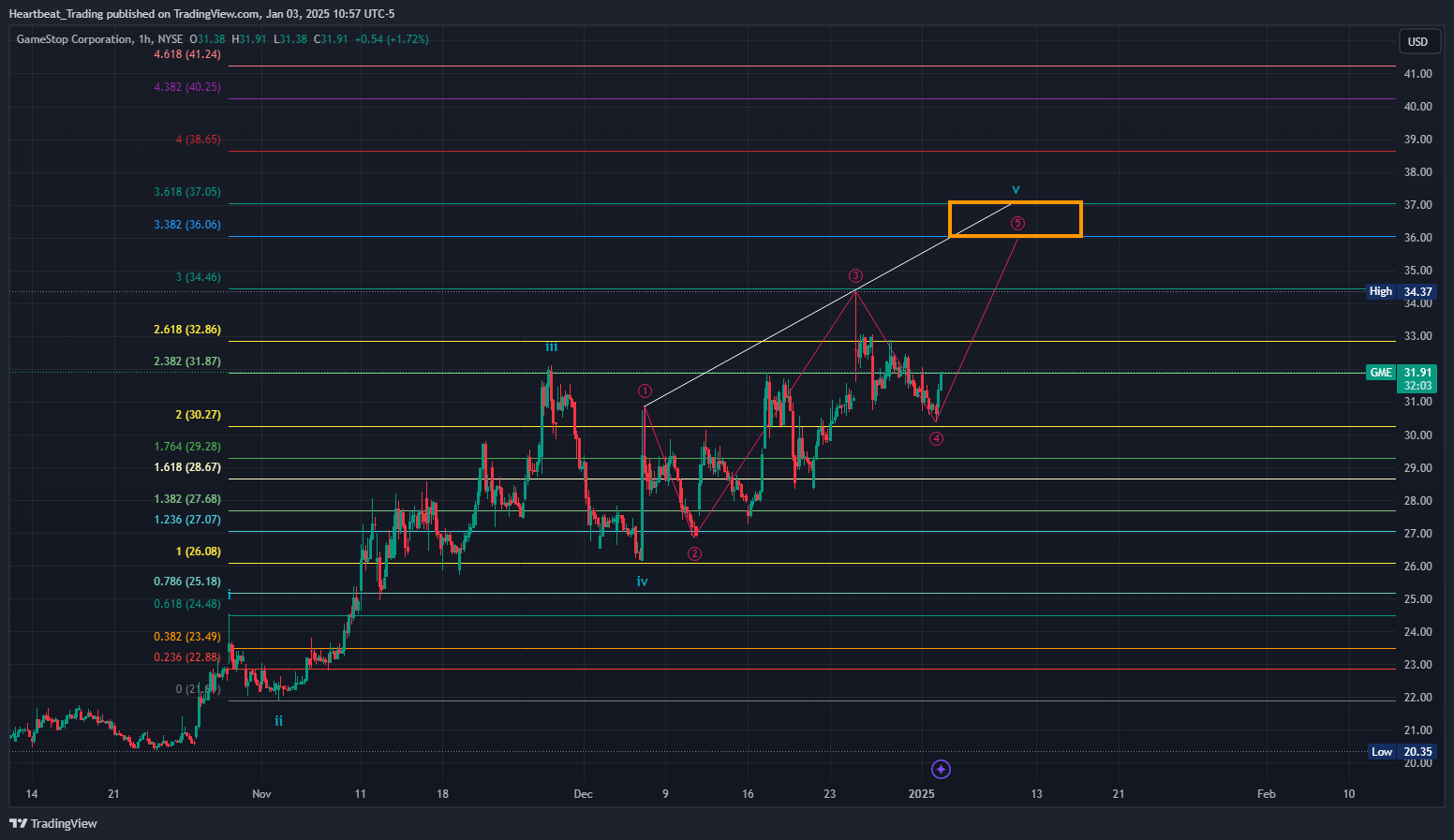Select the 2.618 (32.86) Fibonacci label
1454x840 pixels.
click(x=187, y=330)
